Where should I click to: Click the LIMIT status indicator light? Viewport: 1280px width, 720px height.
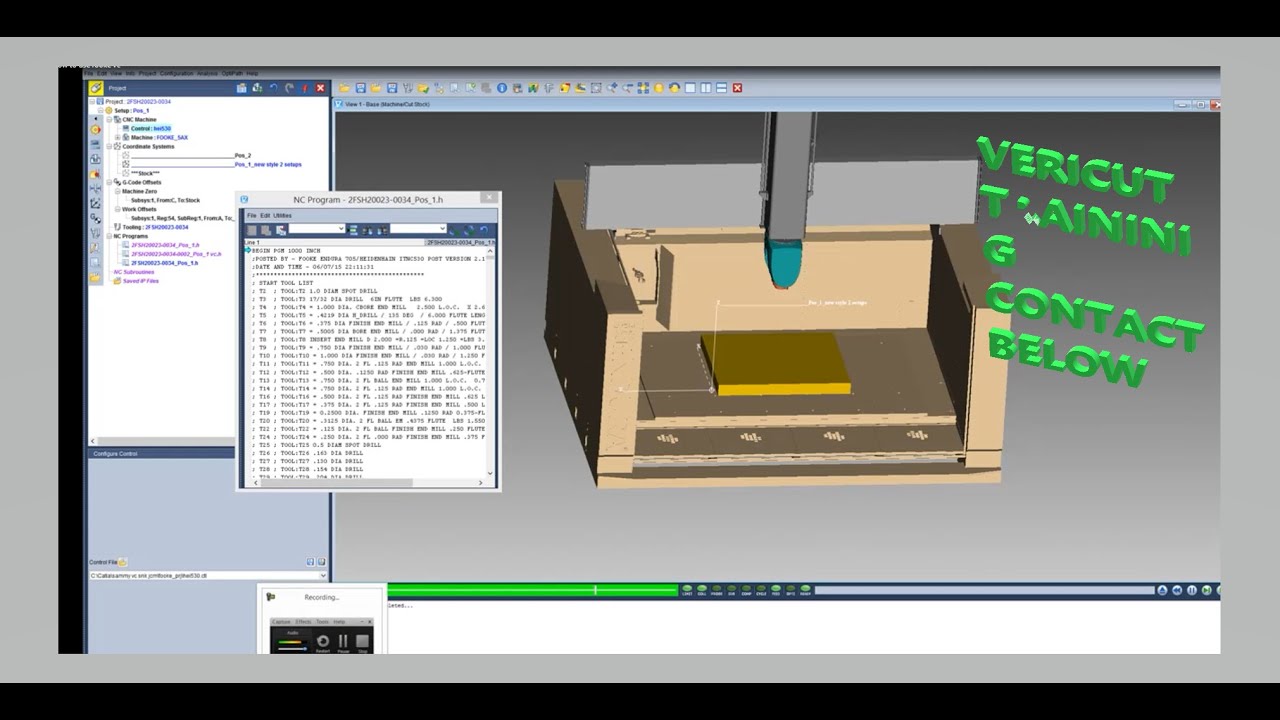coord(687,590)
